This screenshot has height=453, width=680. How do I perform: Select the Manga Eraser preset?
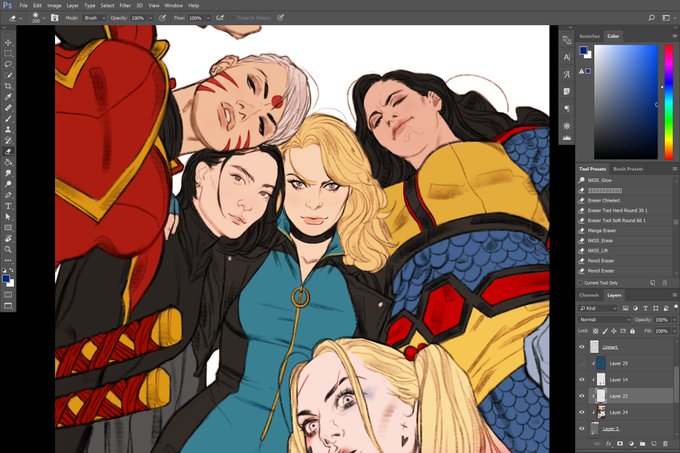[x=601, y=231]
